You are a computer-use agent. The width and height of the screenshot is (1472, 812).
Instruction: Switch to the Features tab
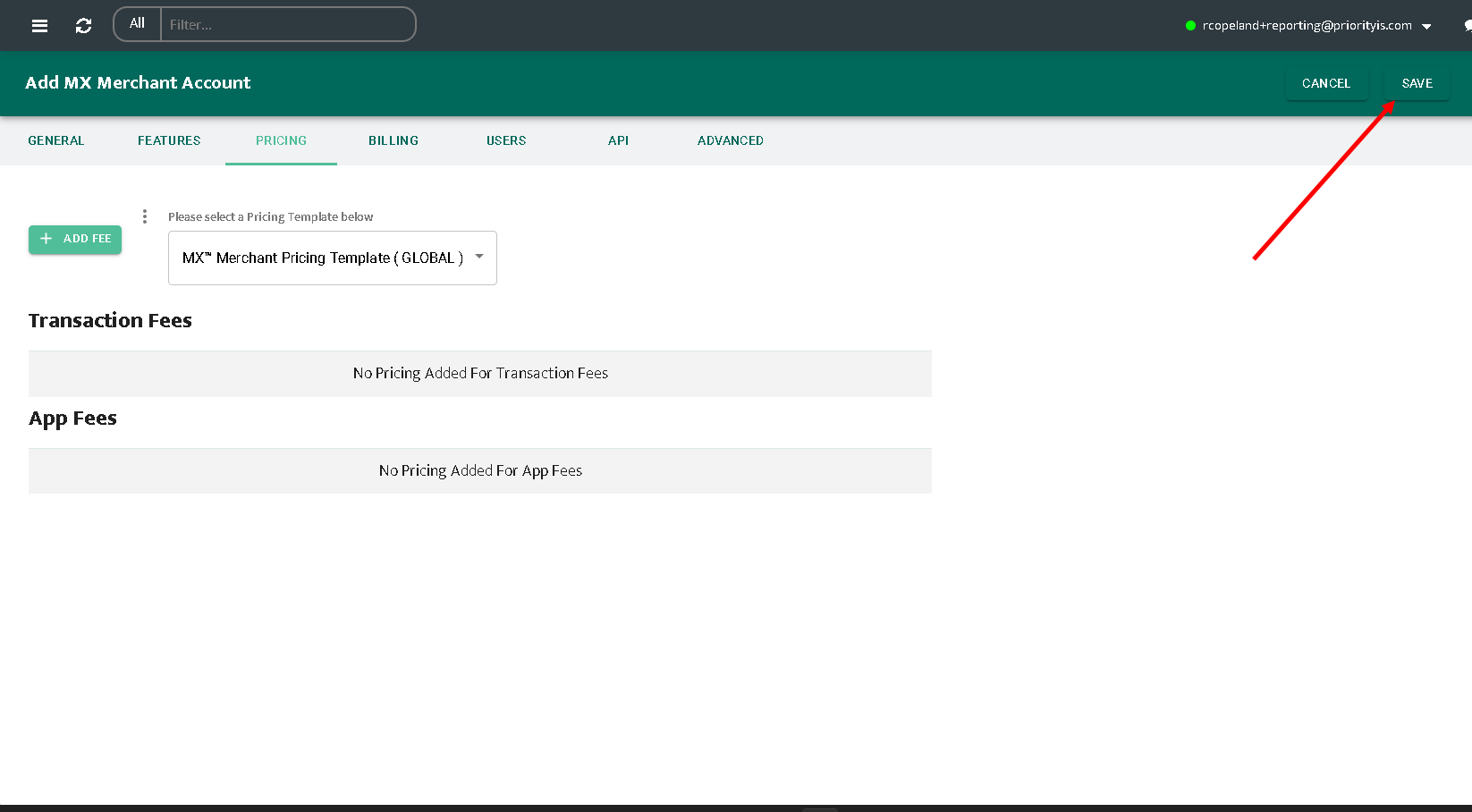pyautogui.click(x=169, y=140)
